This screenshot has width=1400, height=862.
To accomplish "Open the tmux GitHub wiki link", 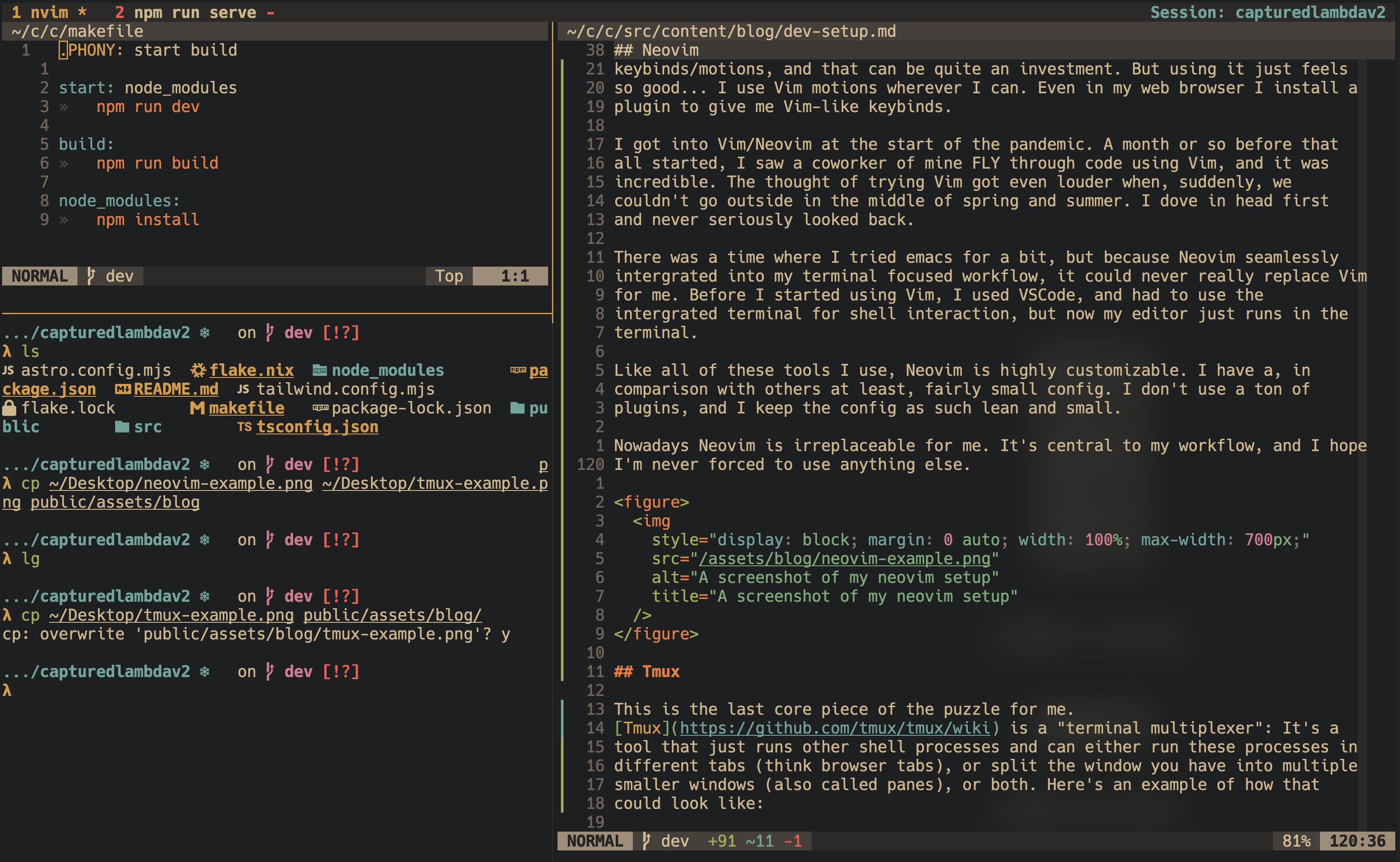I will click(835, 728).
